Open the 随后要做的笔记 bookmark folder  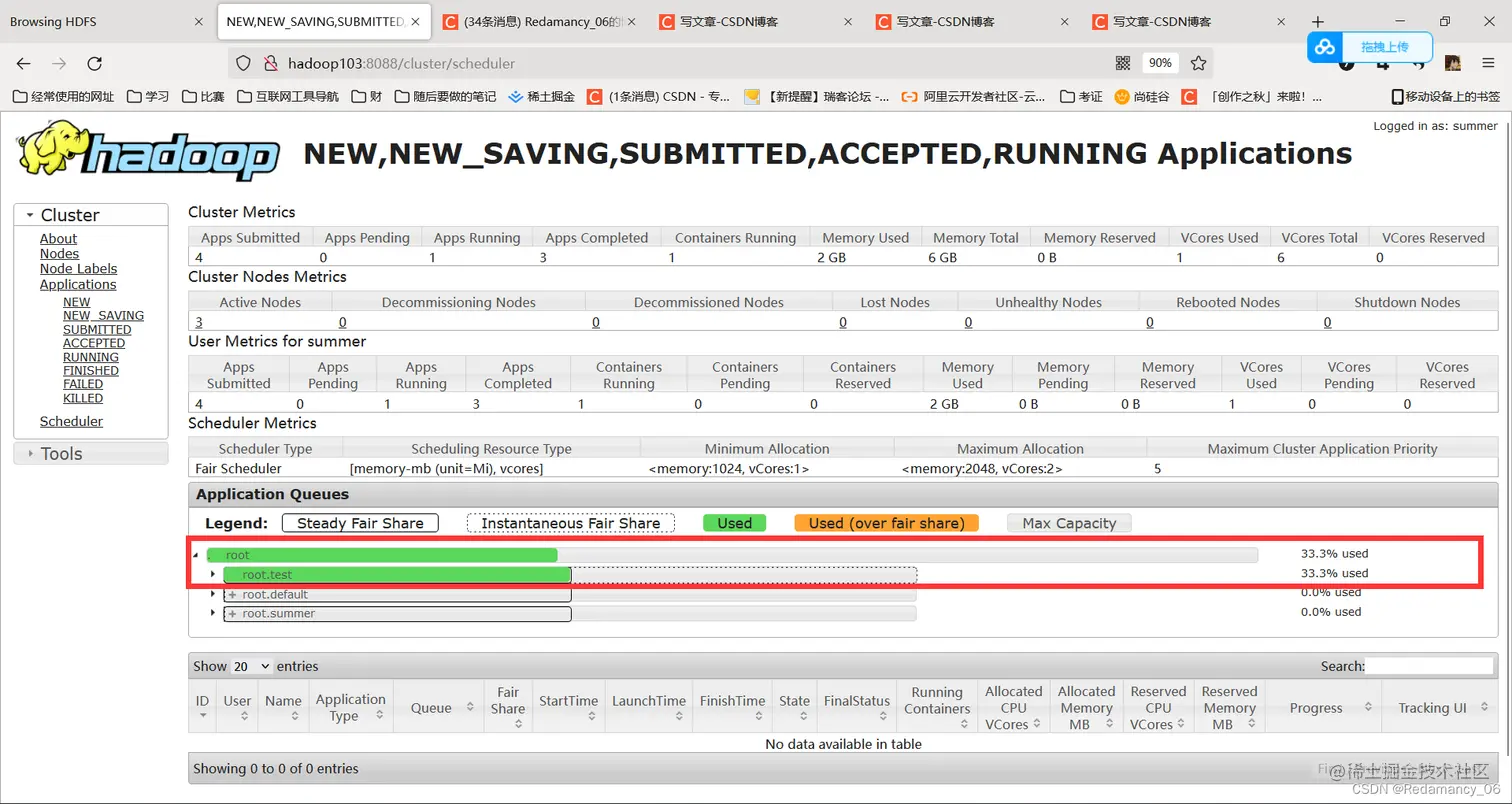tap(445, 97)
